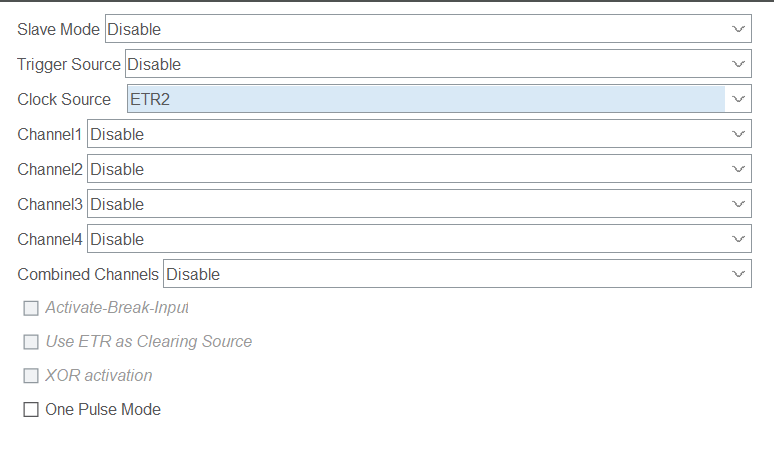
Task: Check Use ETR as Clearing Source
Action: click(x=31, y=342)
